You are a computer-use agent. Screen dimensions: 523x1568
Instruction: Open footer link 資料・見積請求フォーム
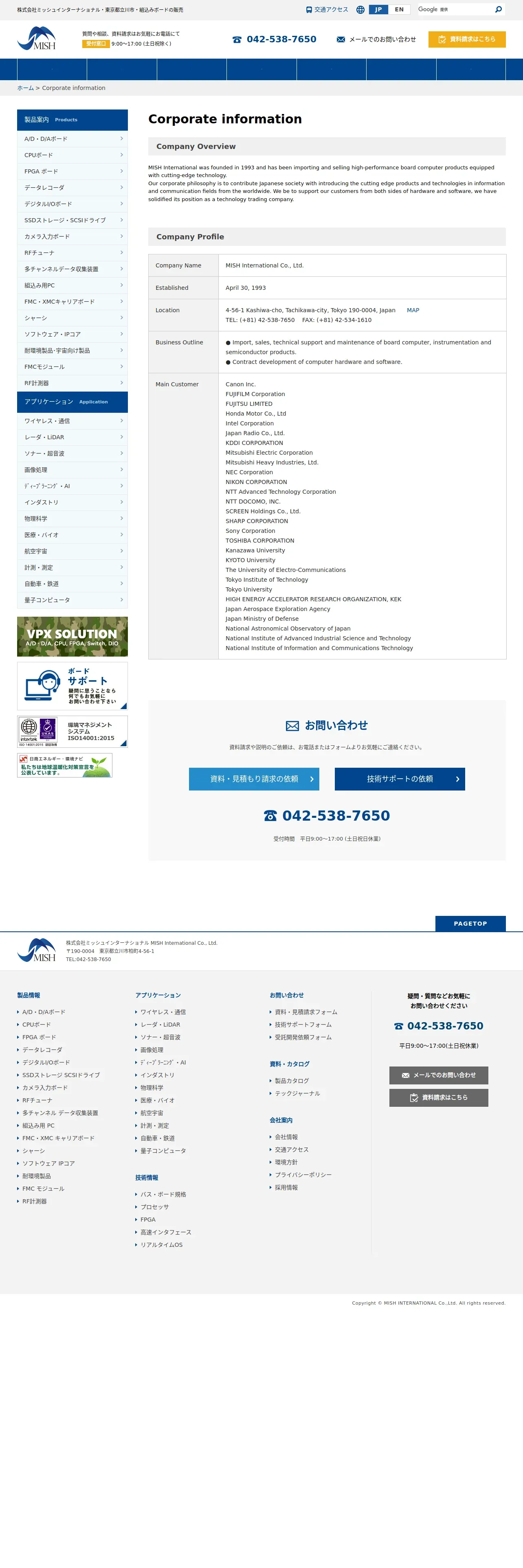click(305, 1012)
